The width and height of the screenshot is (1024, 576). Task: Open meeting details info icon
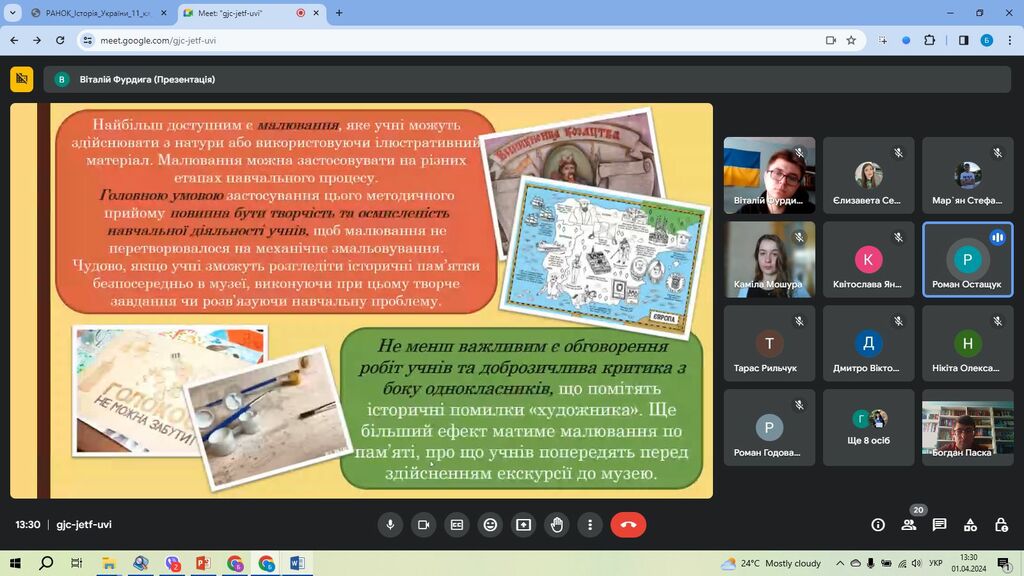(878, 525)
